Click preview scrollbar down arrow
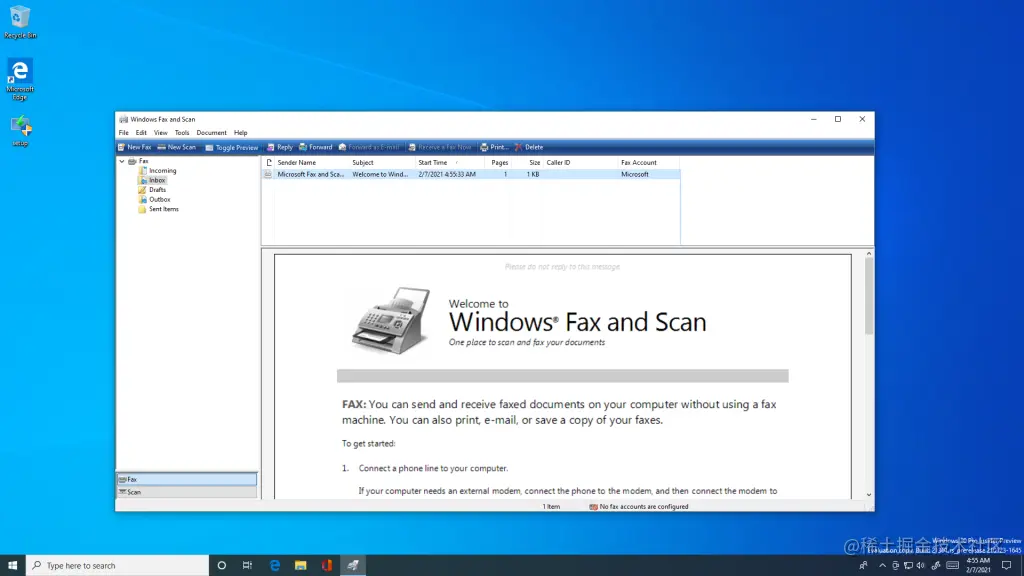1024x576 pixels. (869, 495)
